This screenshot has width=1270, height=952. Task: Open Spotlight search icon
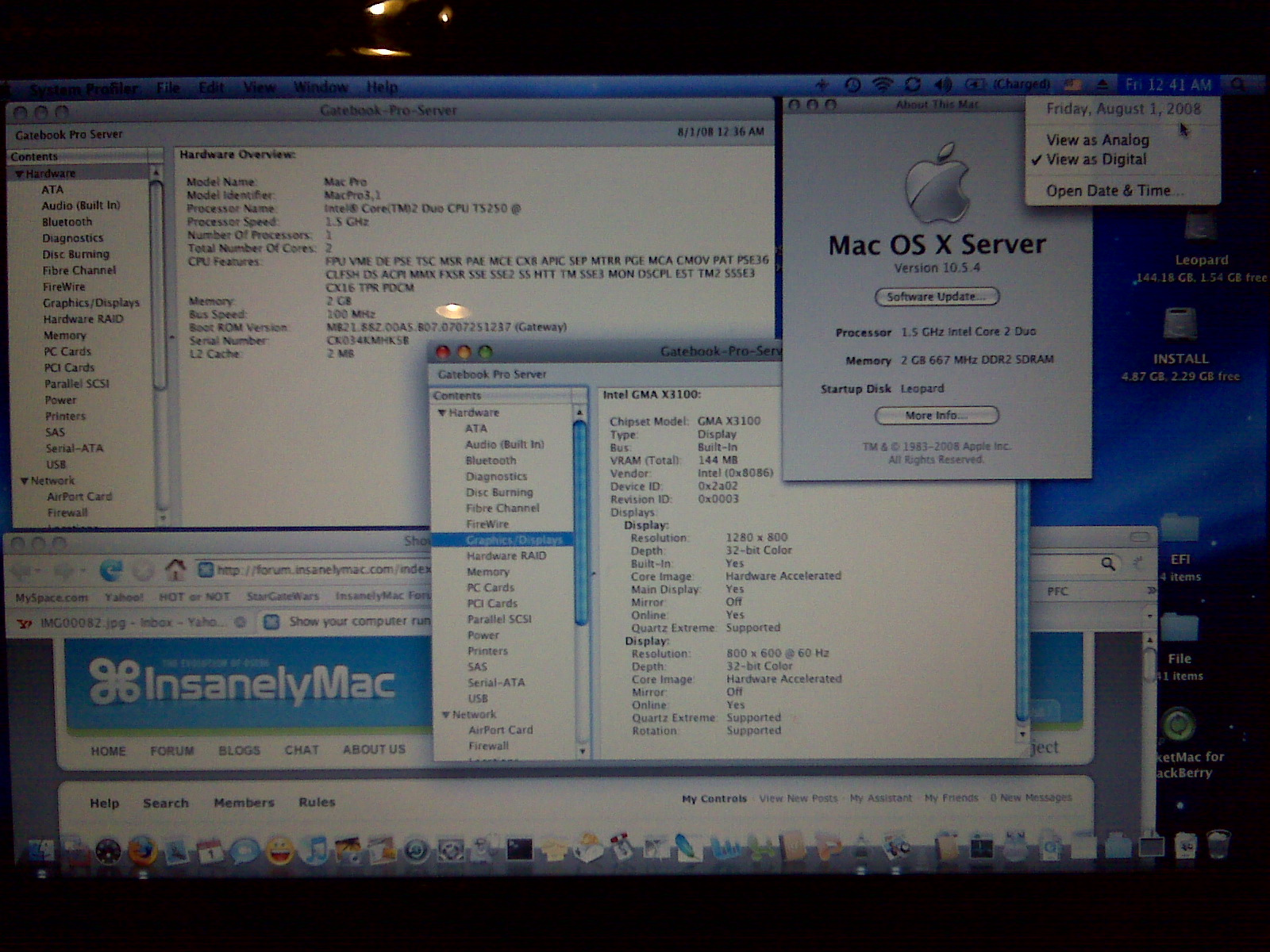[x=1238, y=85]
